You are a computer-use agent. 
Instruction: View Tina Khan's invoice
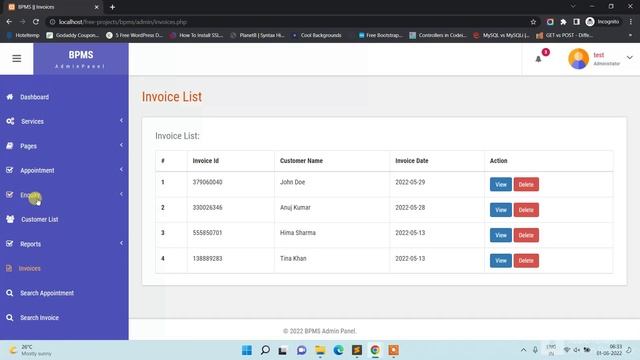[x=501, y=260]
